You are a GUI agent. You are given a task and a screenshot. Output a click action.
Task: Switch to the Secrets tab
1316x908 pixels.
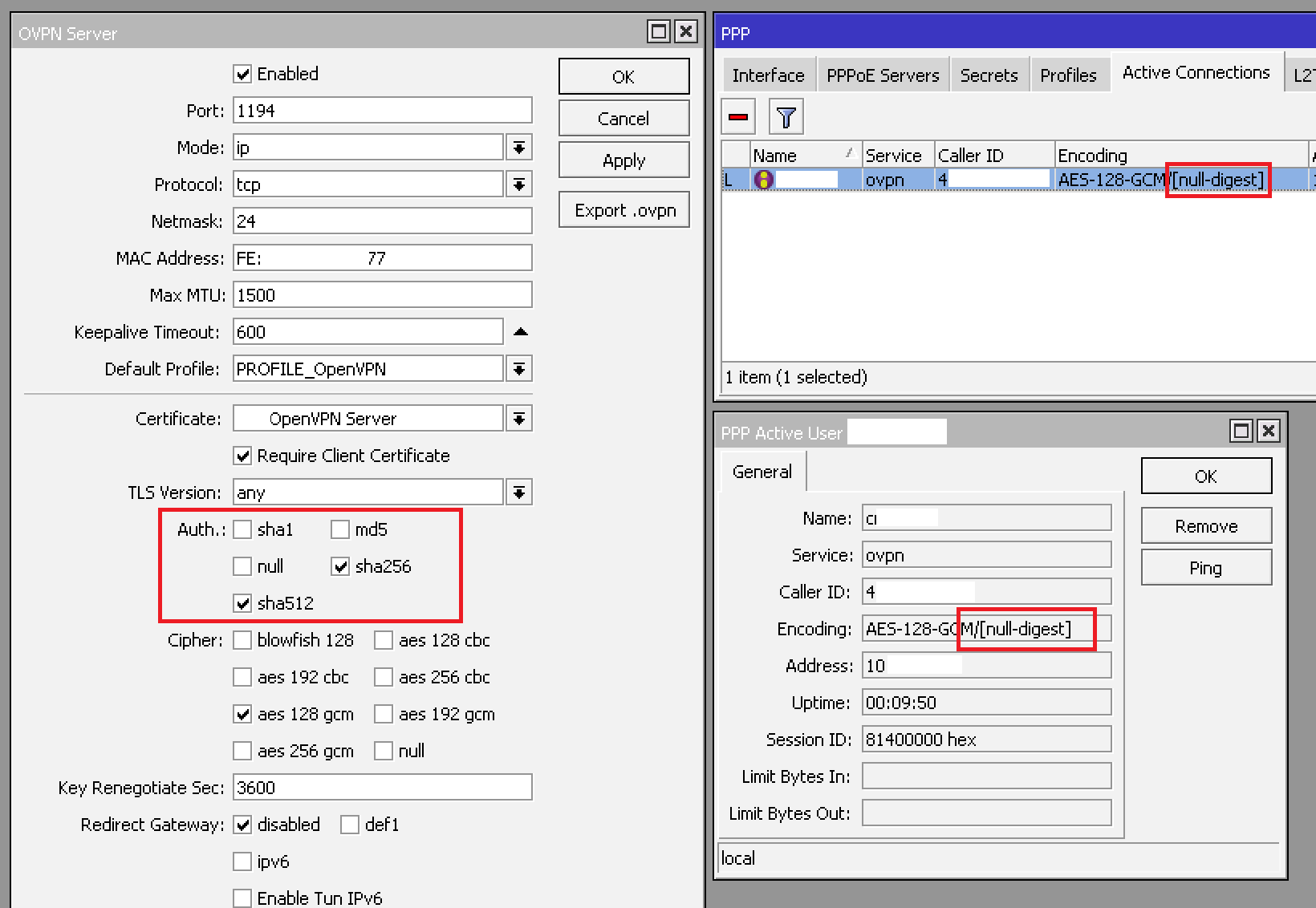(x=989, y=75)
